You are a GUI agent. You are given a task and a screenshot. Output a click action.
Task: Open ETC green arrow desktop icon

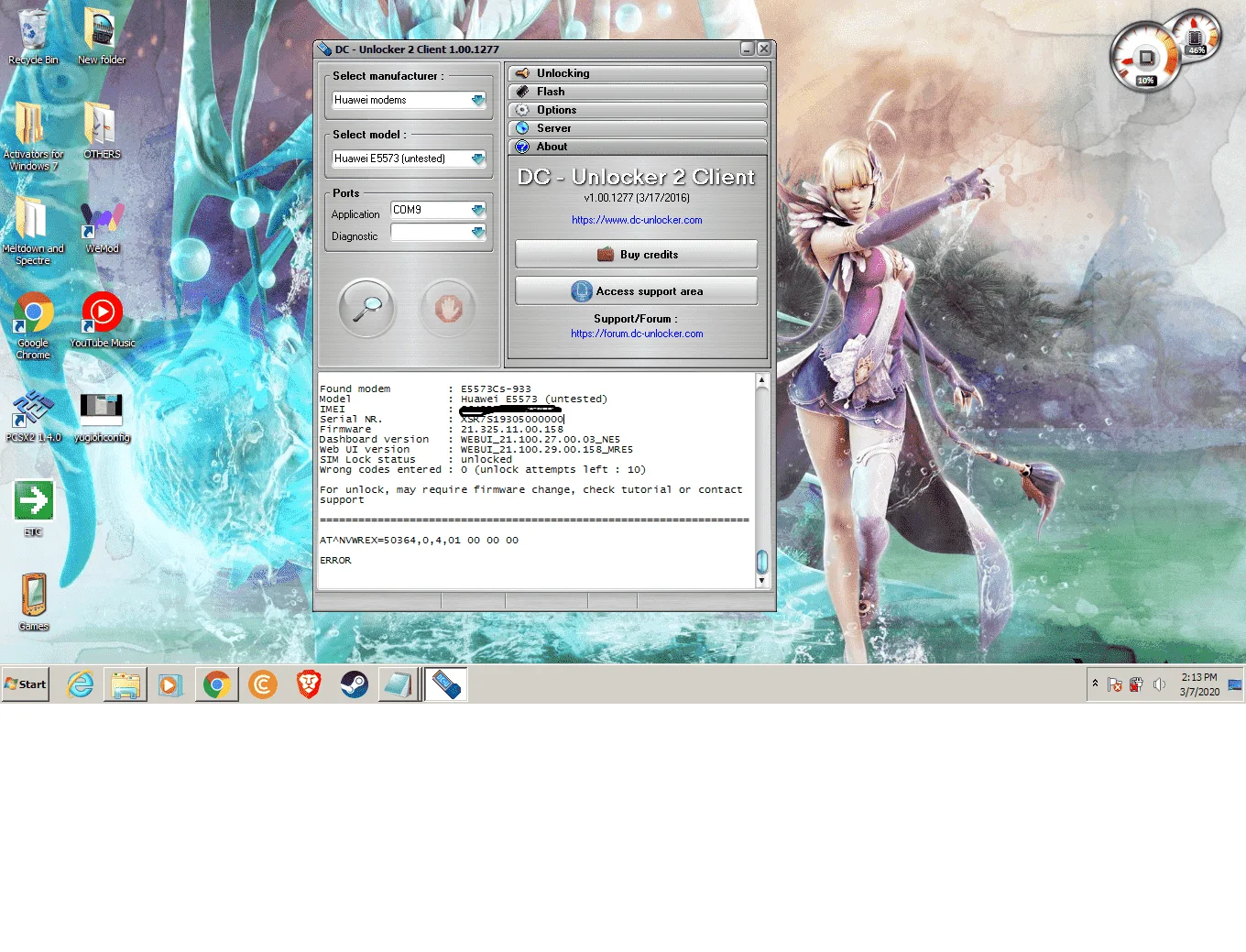(x=33, y=509)
